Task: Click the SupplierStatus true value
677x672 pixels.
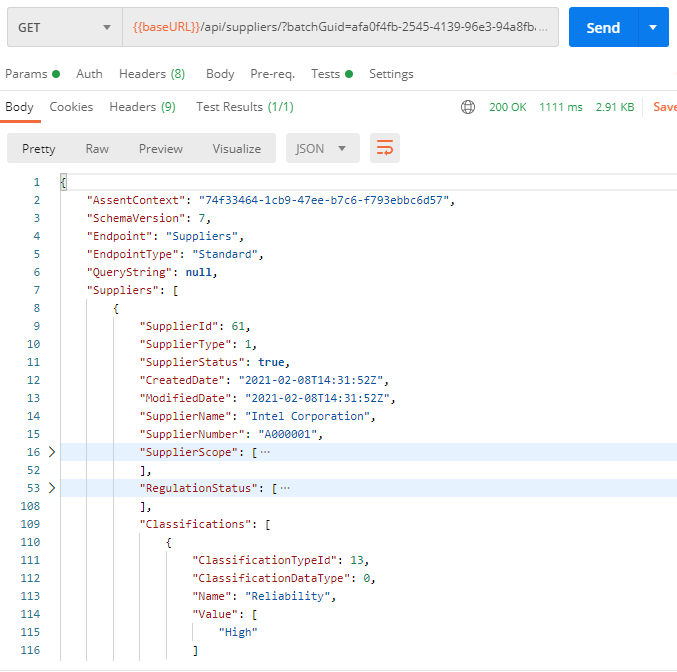Action: (271, 362)
